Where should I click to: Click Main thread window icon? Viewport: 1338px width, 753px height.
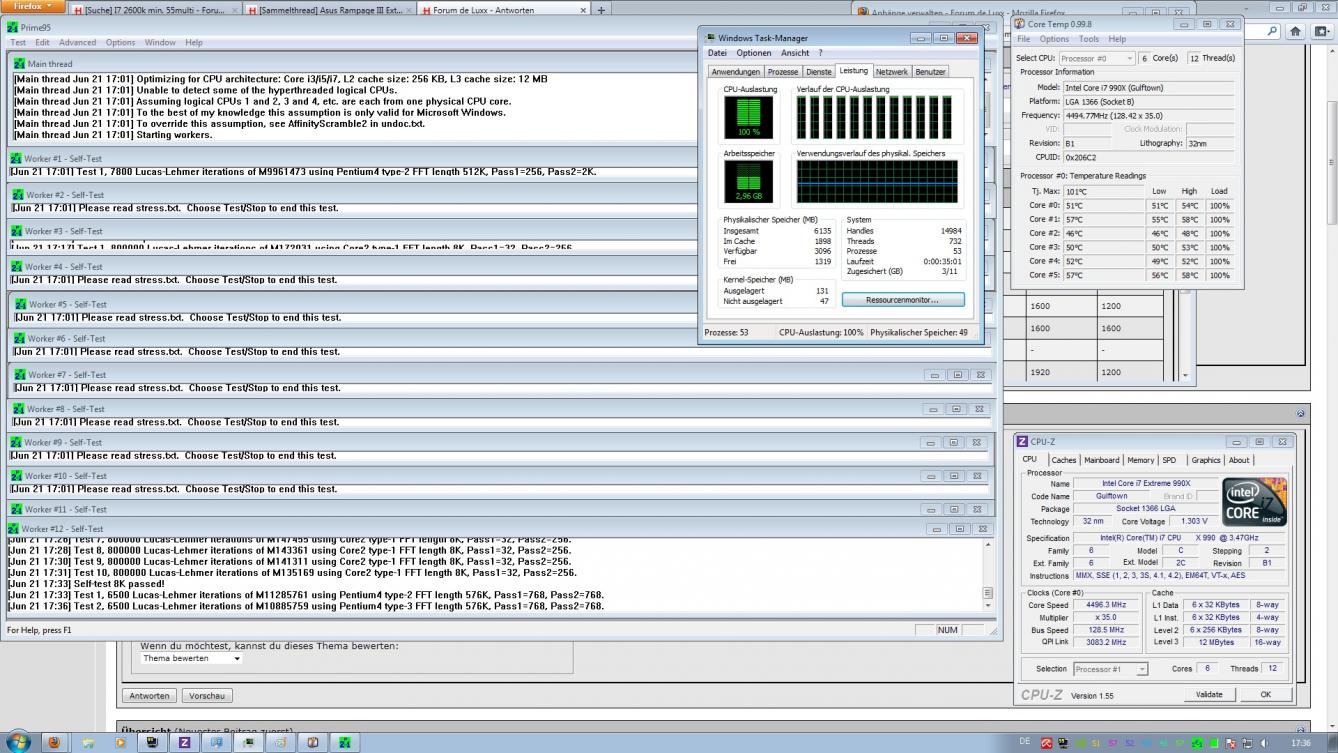point(19,63)
